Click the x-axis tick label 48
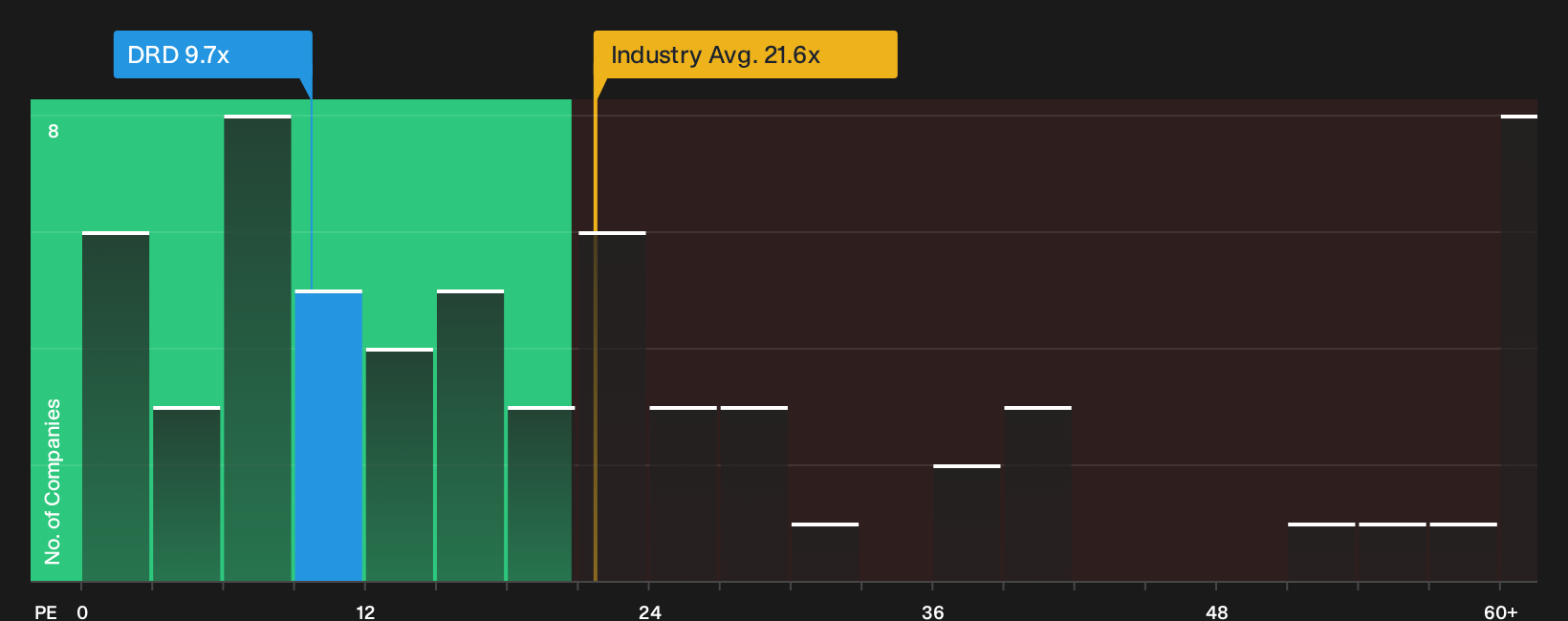 point(1216,611)
